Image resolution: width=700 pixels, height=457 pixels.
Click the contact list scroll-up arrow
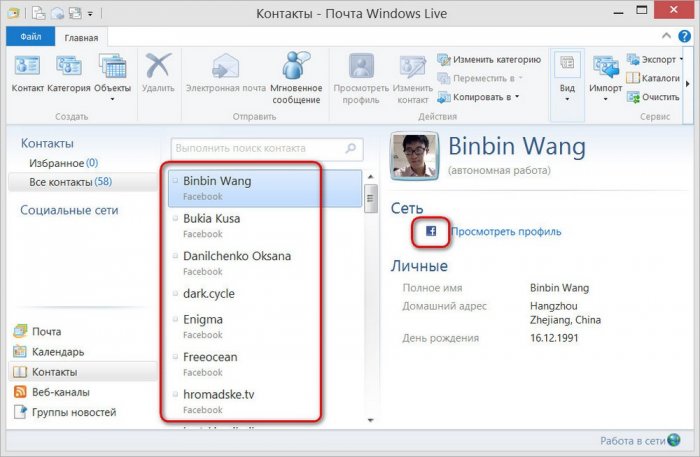click(371, 177)
